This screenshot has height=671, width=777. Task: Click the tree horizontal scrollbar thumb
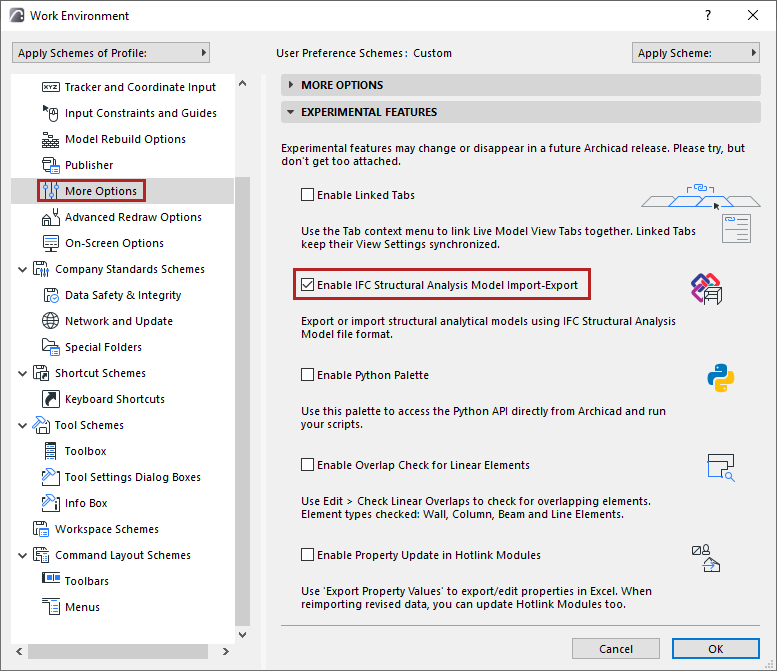(x=118, y=651)
